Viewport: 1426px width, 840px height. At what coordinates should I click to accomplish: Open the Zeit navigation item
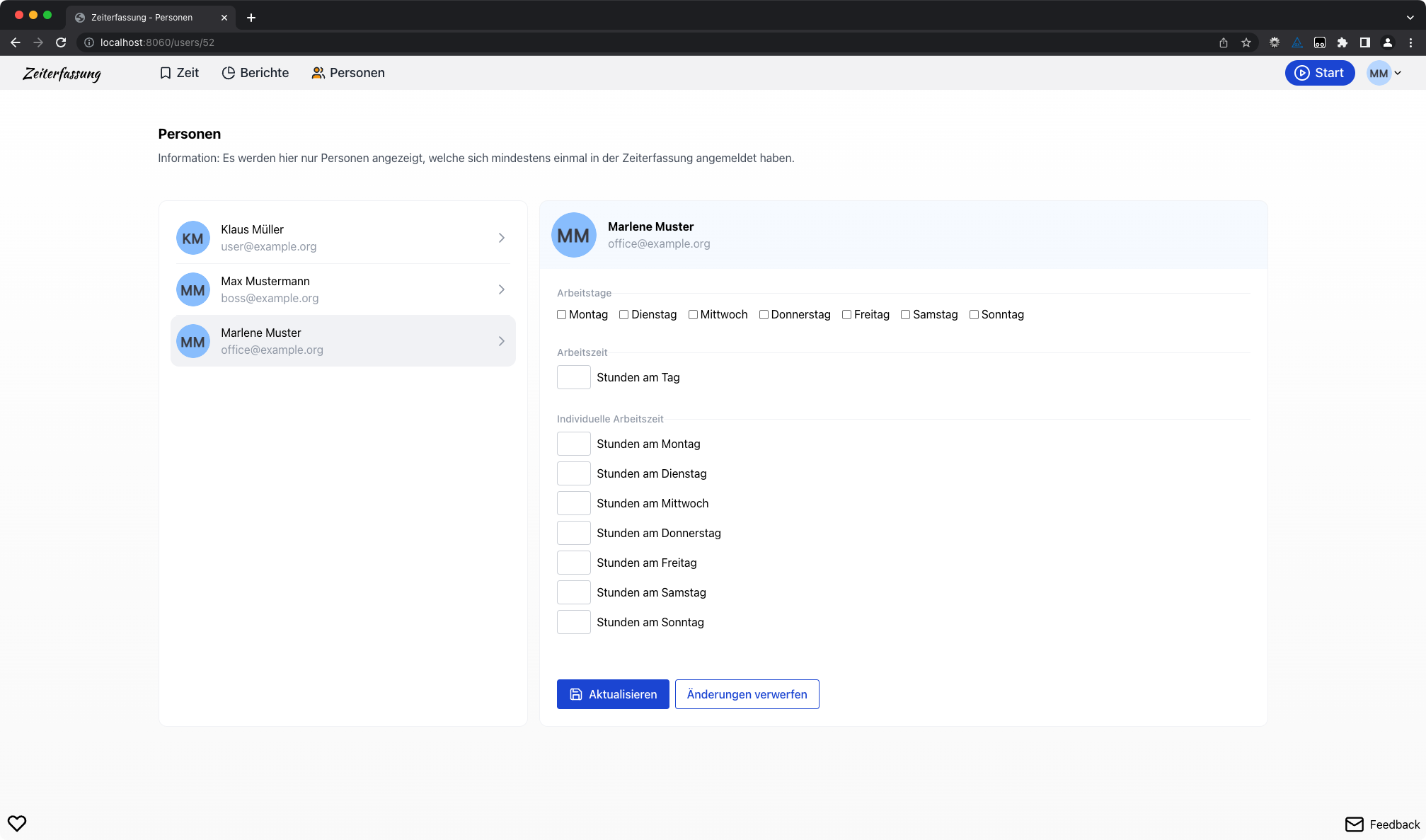(179, 73)
